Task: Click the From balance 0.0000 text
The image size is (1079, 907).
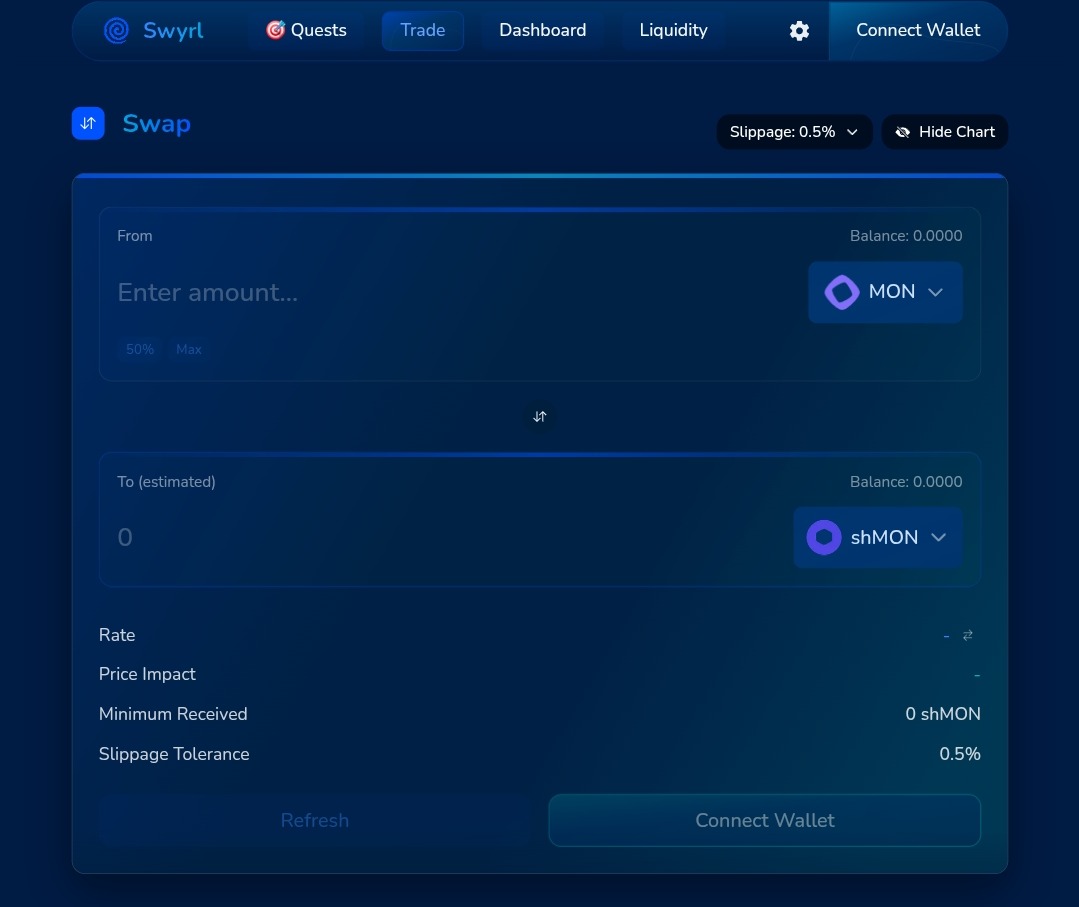Action: coord(906,236)
